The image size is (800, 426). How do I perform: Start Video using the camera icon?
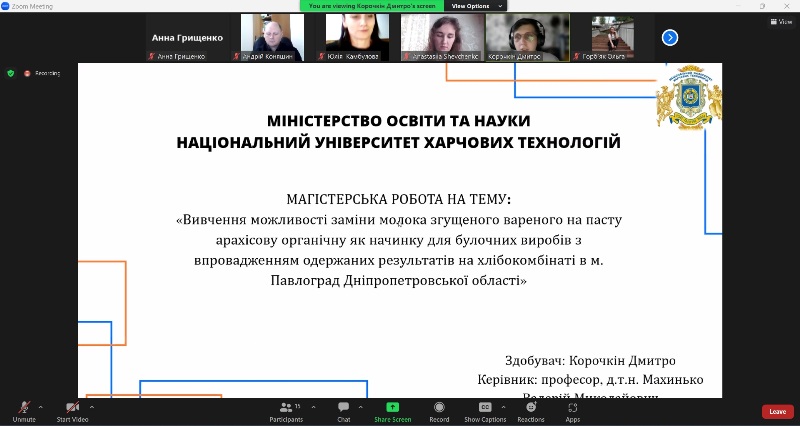pos(72,407)
